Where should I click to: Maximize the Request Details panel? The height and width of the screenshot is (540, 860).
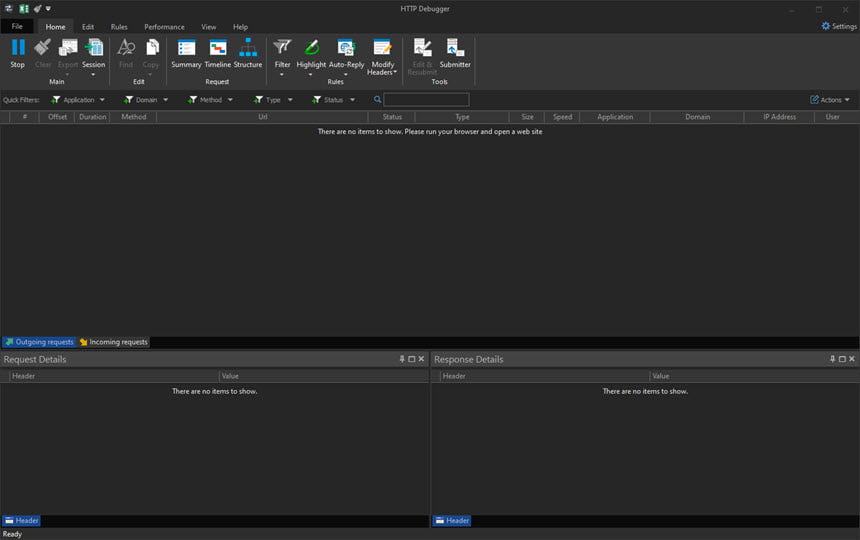point(411,359)
